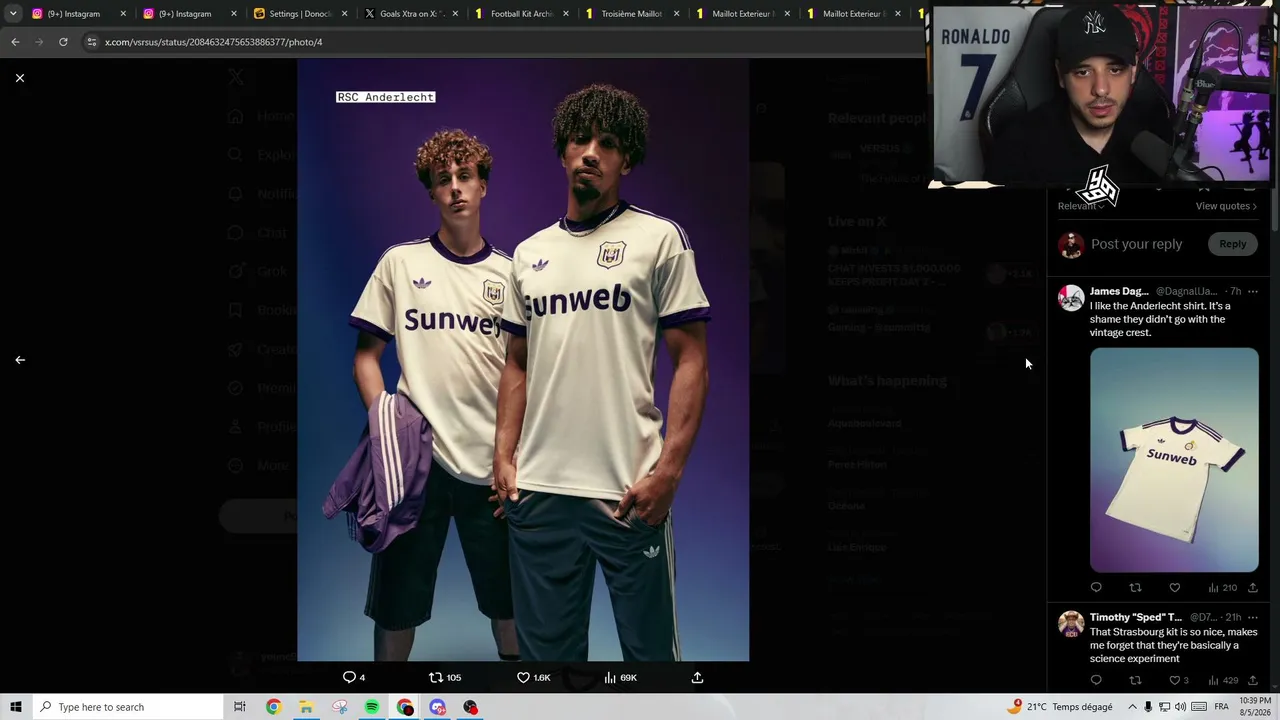Show hidden system tray icons
1280x720 pixels.
(1132, 707)
